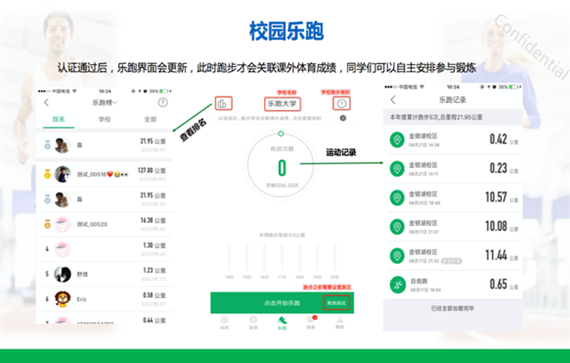Image resolution: width=570 pixels, height=363 pixels.
Task: Go back from the 乐跑记录 screen
Action: coord(393,100)
